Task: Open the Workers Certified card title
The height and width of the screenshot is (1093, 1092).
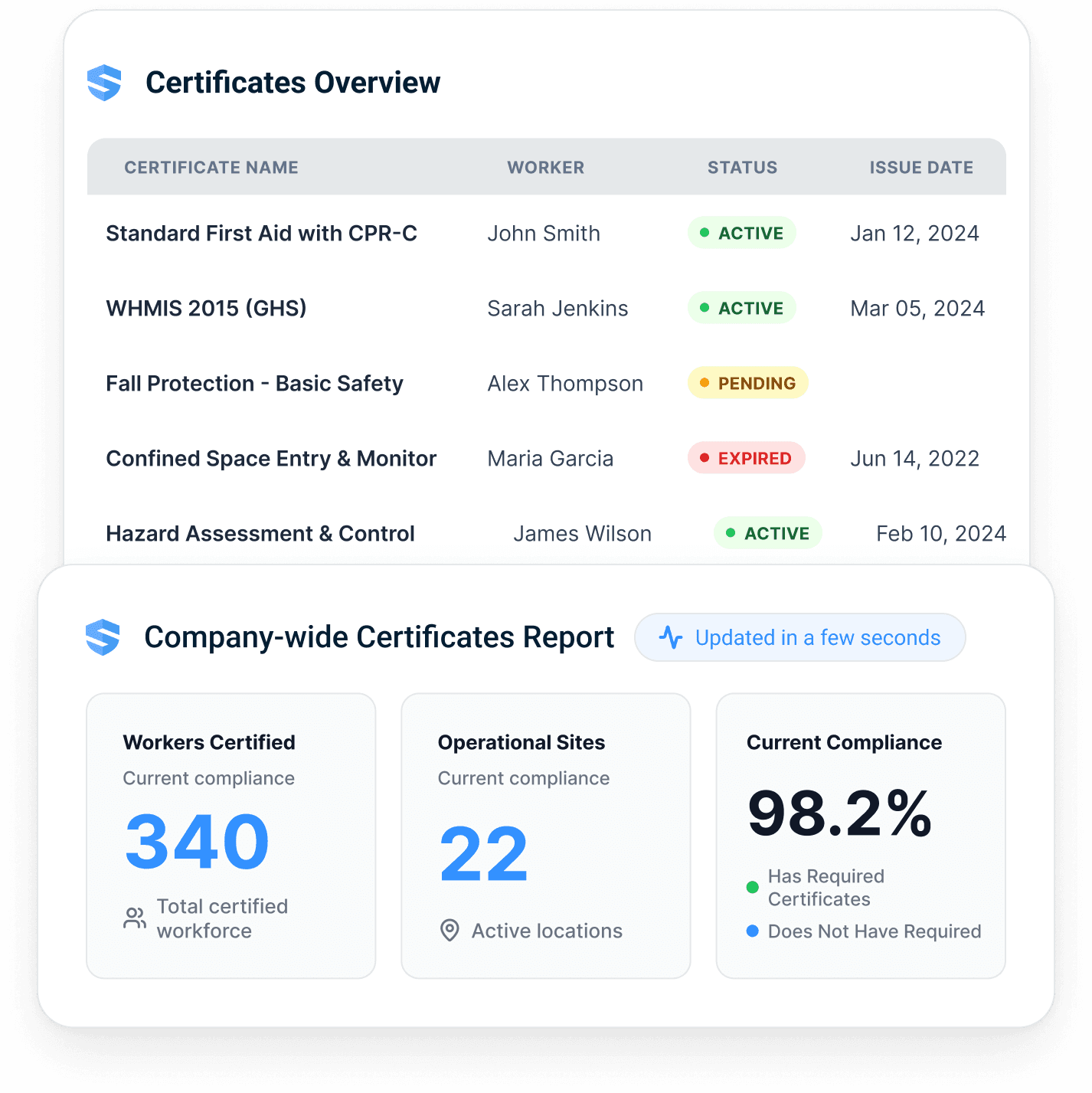Action: pyautogui.click(x=209, y=742)
